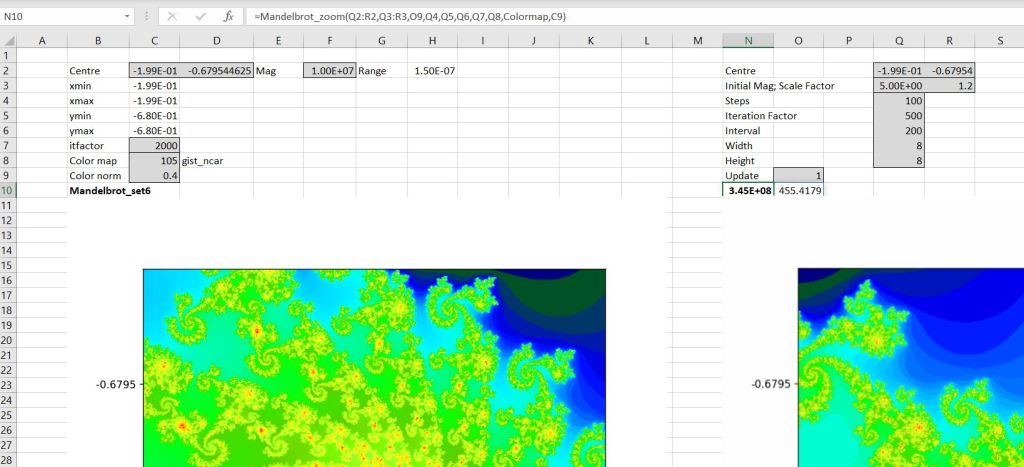Viewport: 1024px width, 467px height.
Task: Click the Enter checkmark in formula bar
Action: pos(200,17)
